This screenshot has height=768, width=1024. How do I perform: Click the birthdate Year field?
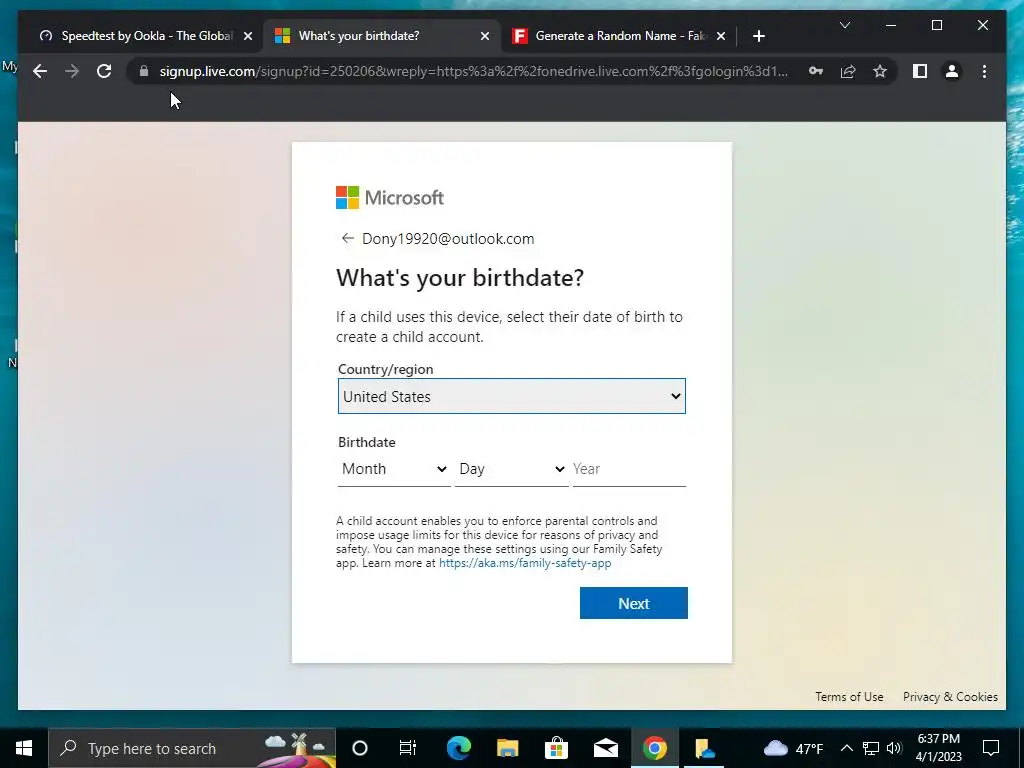(x=629, y=469)
